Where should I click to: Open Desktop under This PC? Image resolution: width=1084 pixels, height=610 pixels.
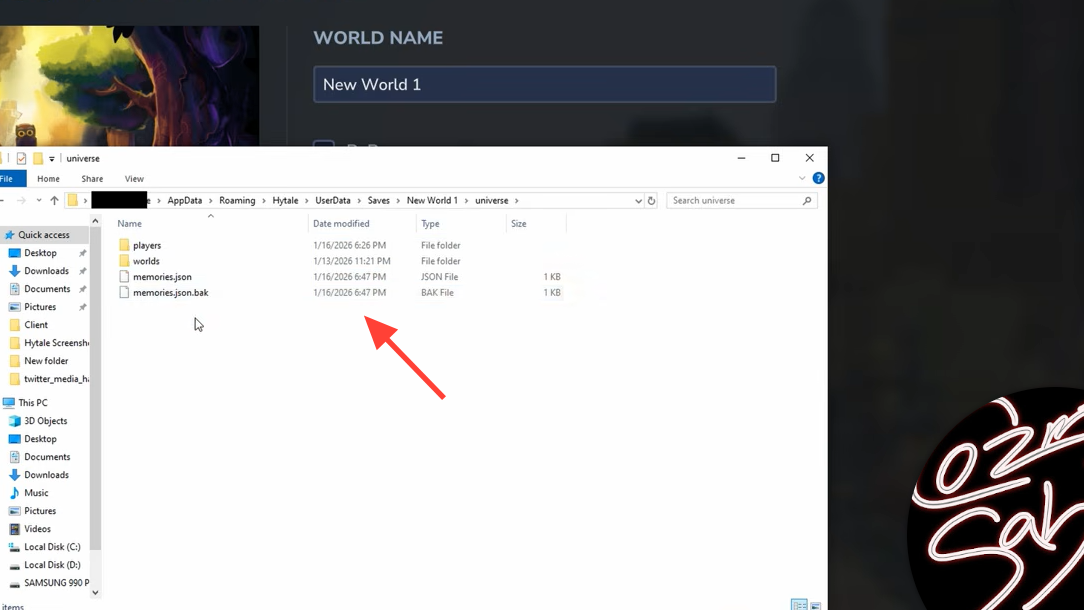(x=40, y=439)
